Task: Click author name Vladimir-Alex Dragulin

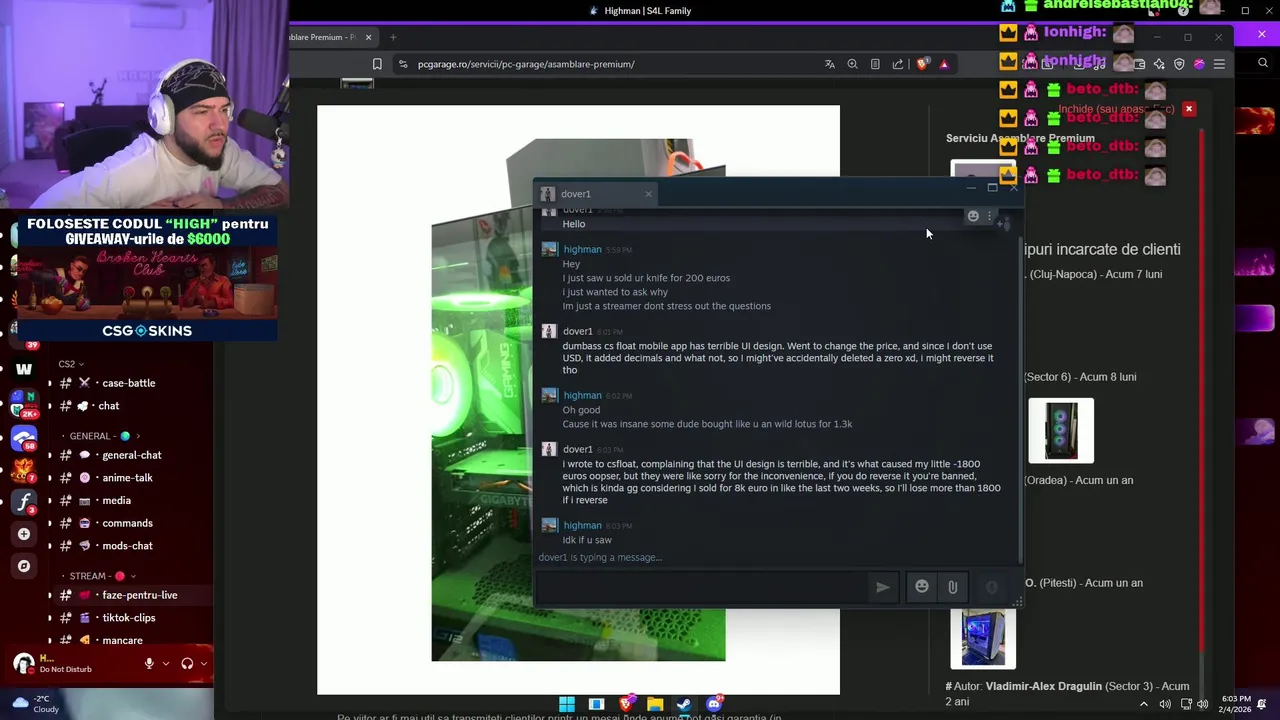Action: pyautogui.click(x=1043, y=686)
